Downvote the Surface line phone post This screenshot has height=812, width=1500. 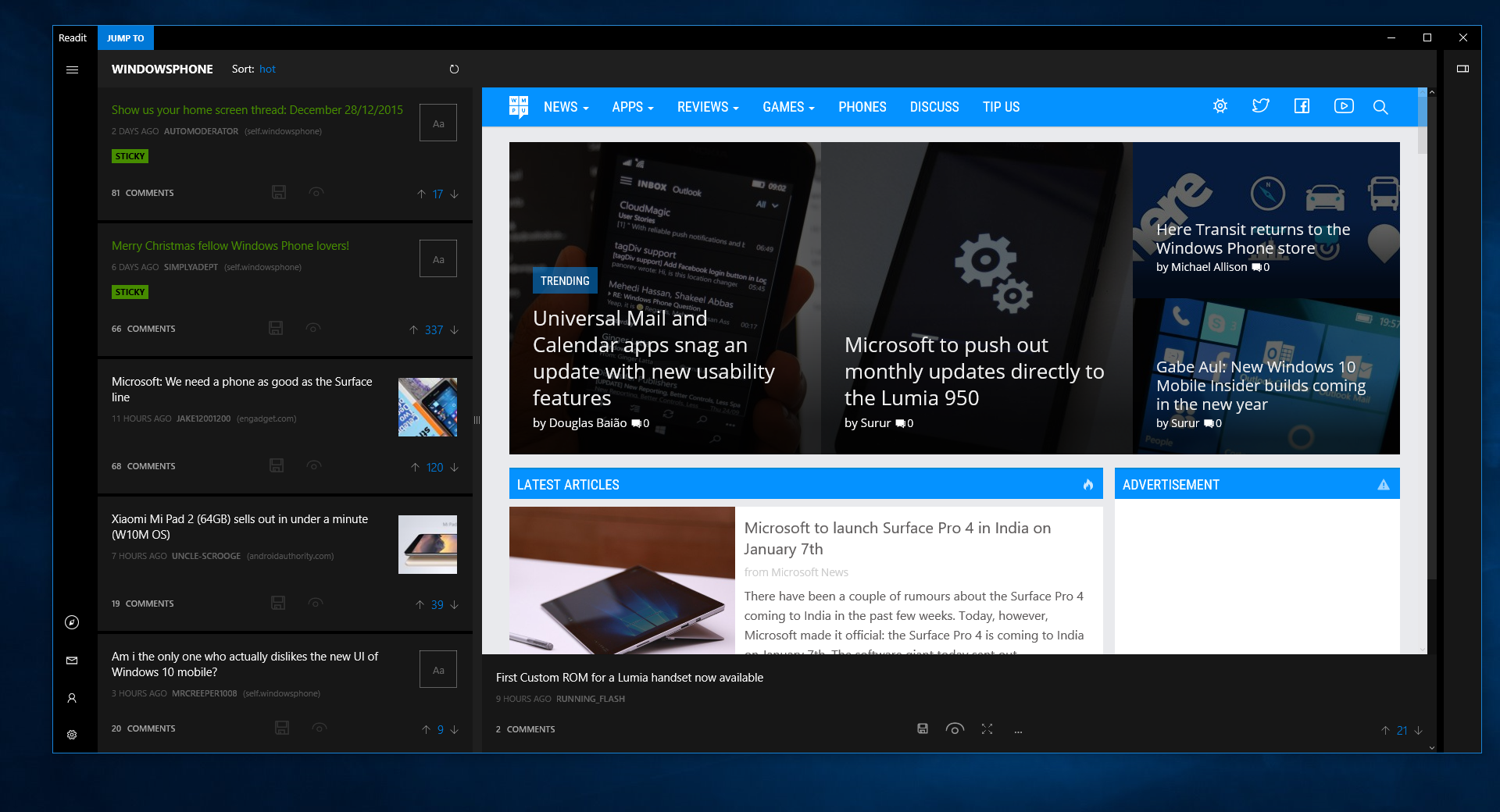(455, 467)
